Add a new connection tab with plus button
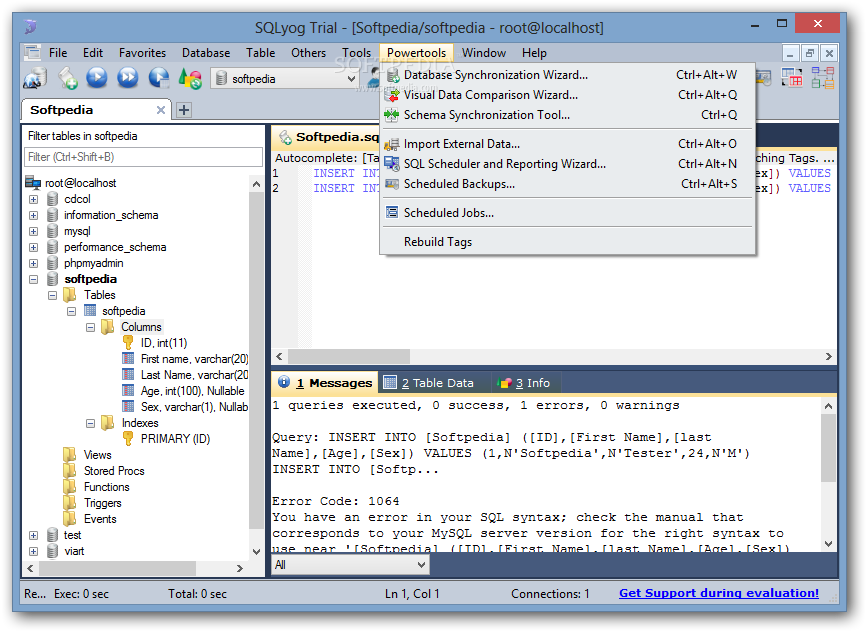This screenshot has height=632, width=867. click(x=184, y=110)
